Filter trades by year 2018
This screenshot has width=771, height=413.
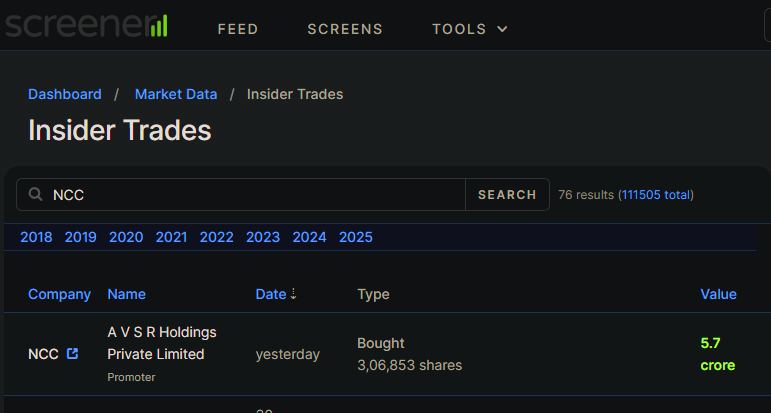(36, 237)
